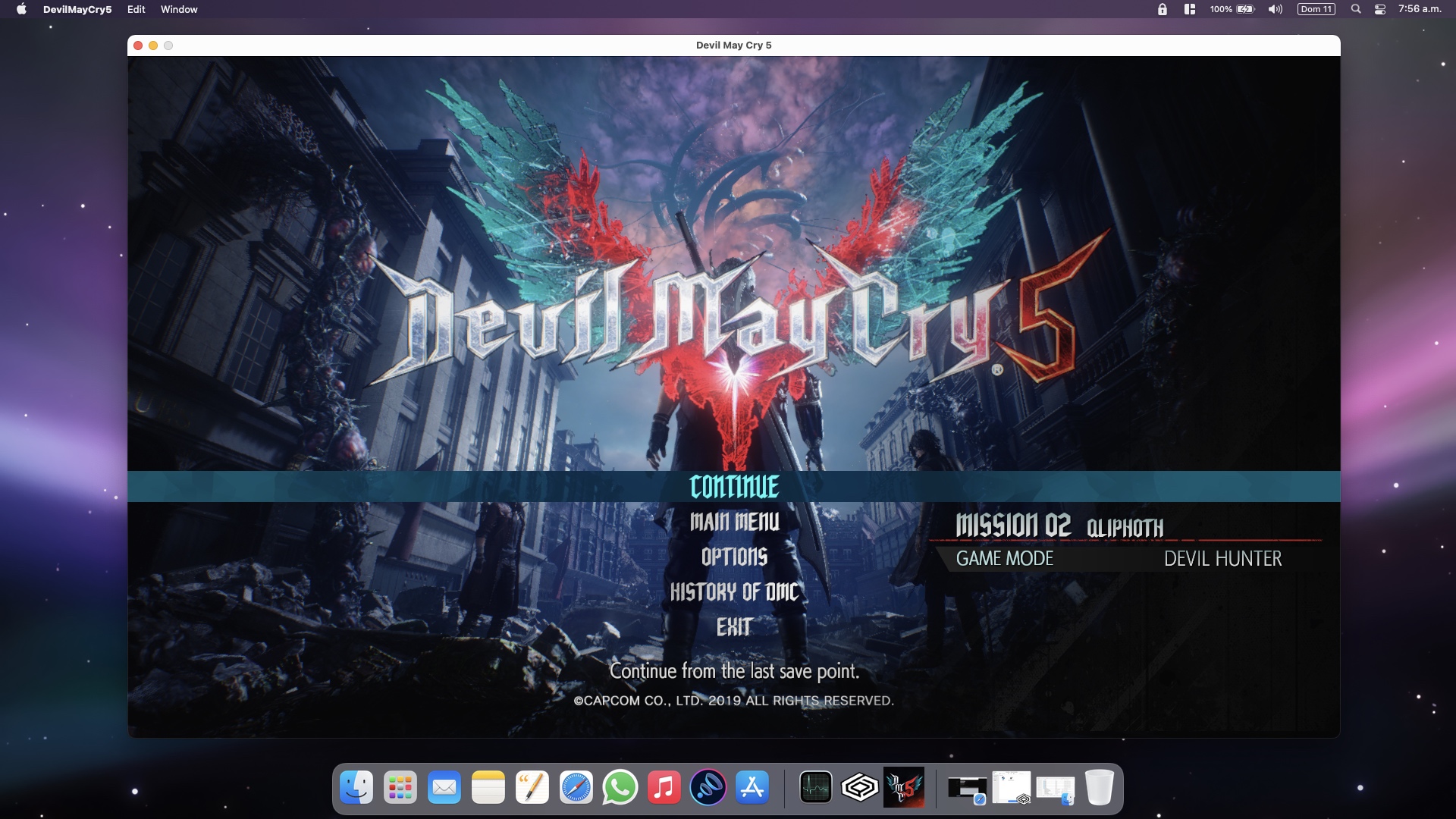Click the 7:56 a.m. clock

pos(1420,9)
